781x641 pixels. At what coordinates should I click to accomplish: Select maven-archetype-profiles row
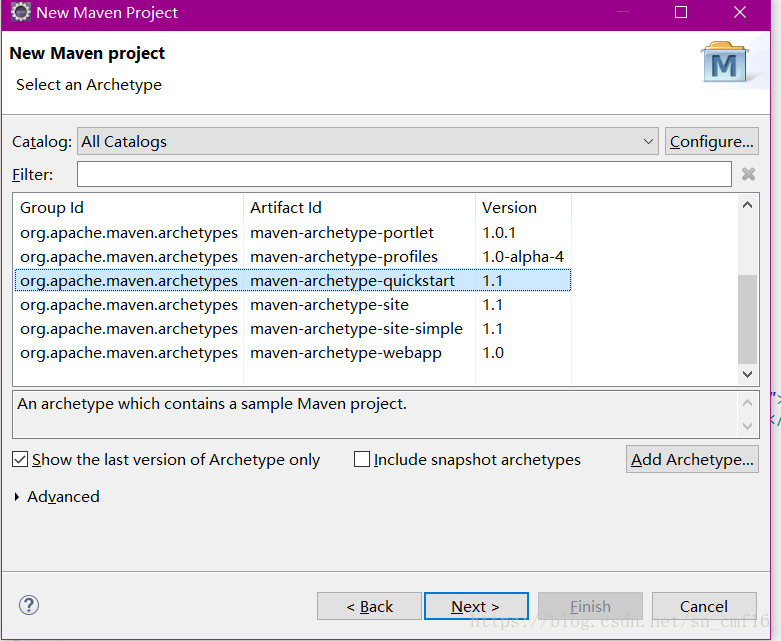point(293,256)
